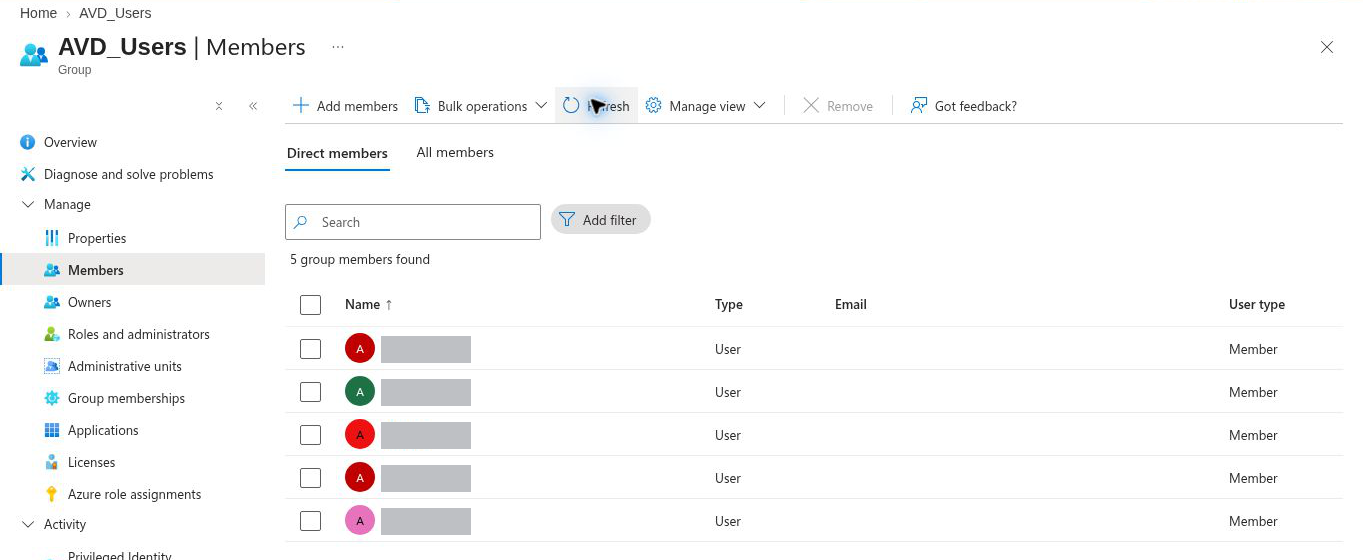Click the Members people icon in sidebar

[52, 270]
